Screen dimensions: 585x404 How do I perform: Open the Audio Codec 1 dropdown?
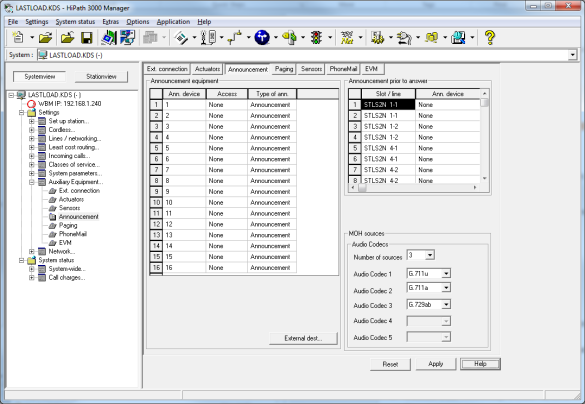point(446,274)
